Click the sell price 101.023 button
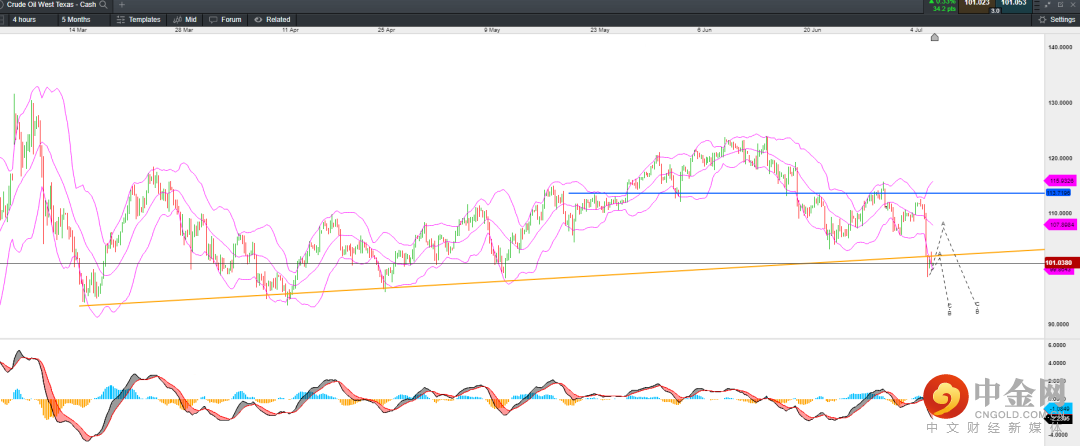This screenshot has height=446, width=1080. (977, 6)
